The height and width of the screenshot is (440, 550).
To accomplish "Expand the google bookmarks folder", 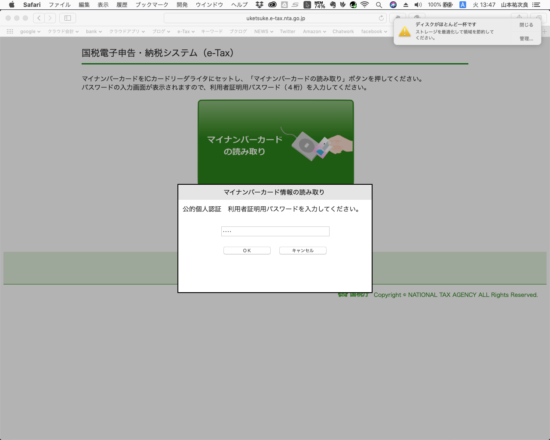I will point(30,31).
